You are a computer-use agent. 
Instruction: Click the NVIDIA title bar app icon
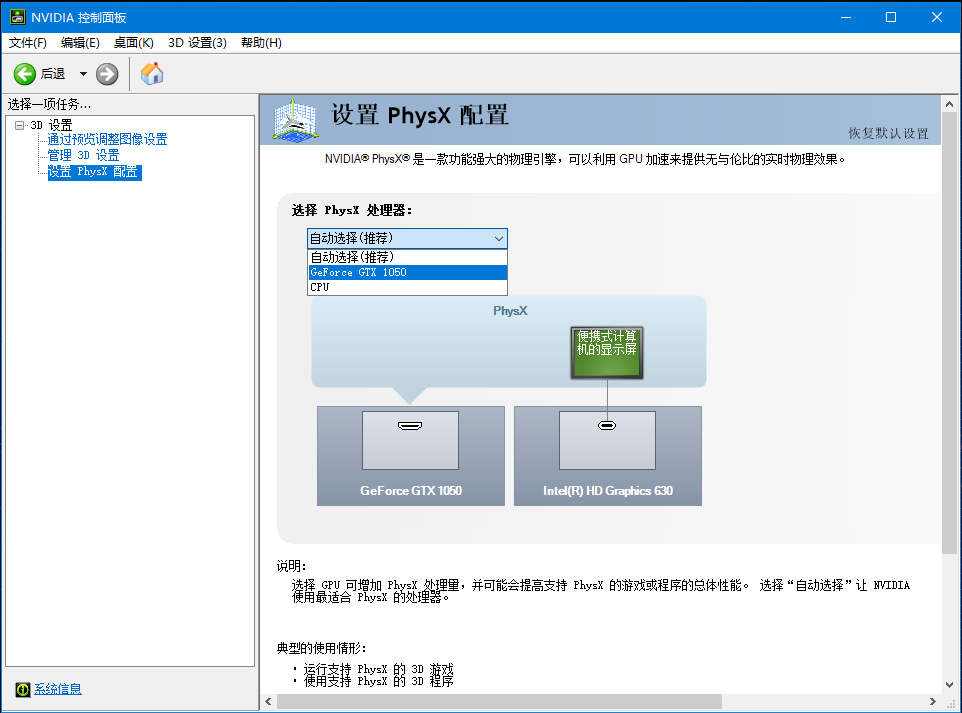pyautogui.click(x=17, y=17)
